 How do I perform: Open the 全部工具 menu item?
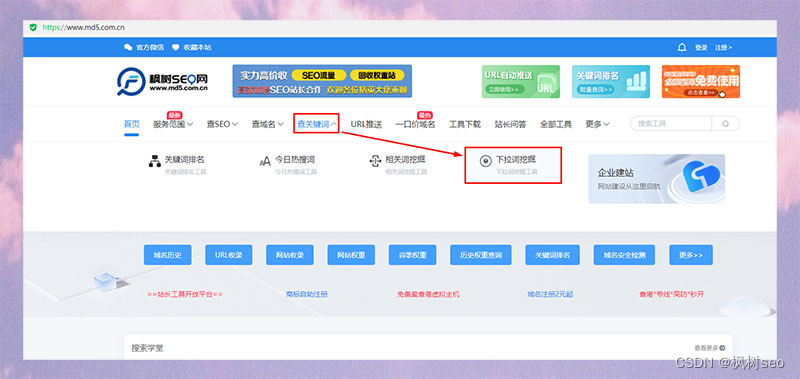(x=556, y=124)
